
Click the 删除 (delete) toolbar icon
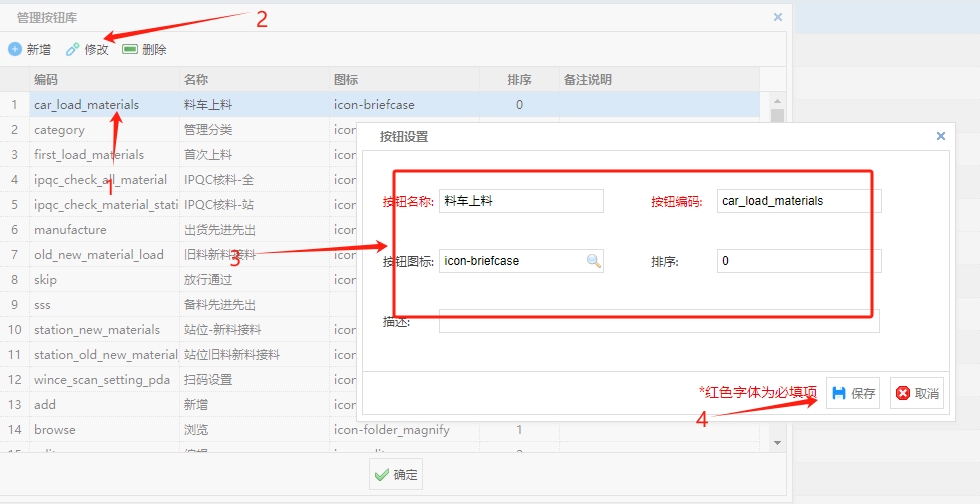point(130,49)
